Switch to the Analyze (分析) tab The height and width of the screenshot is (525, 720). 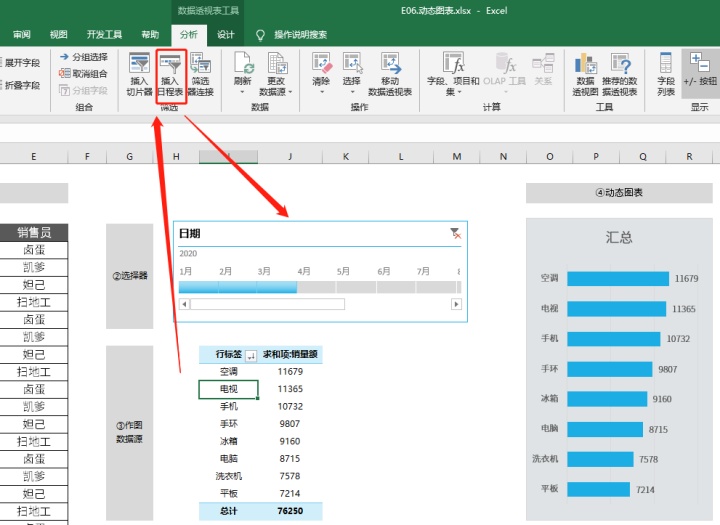189,35
